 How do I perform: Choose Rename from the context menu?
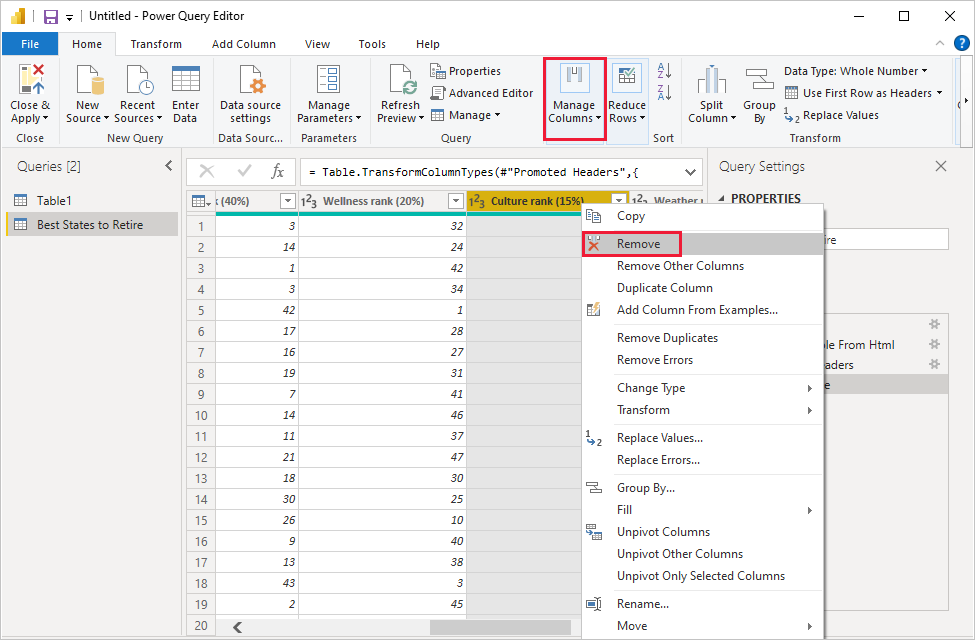pyautogui.click(x=703, y=604)
